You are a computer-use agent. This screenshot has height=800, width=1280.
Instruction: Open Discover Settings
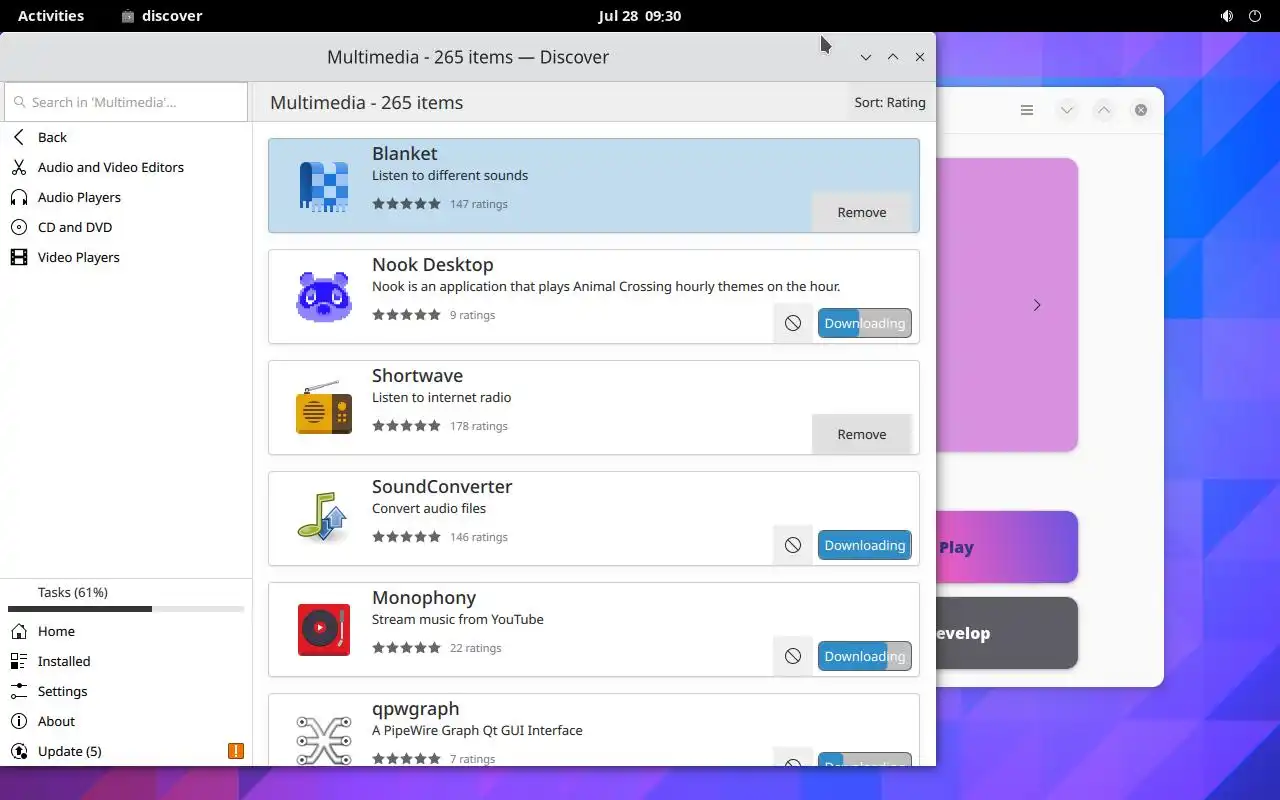[126, 691]
